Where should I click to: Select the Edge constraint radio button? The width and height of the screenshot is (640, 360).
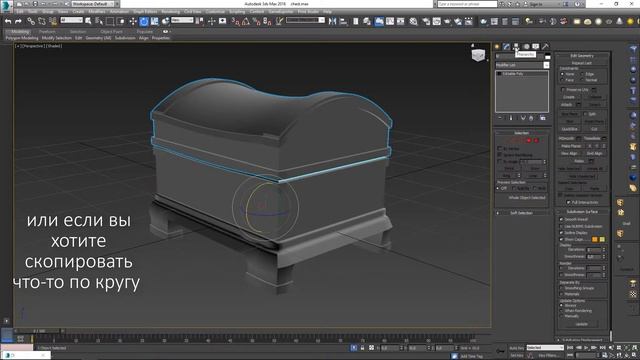(582, 74)
